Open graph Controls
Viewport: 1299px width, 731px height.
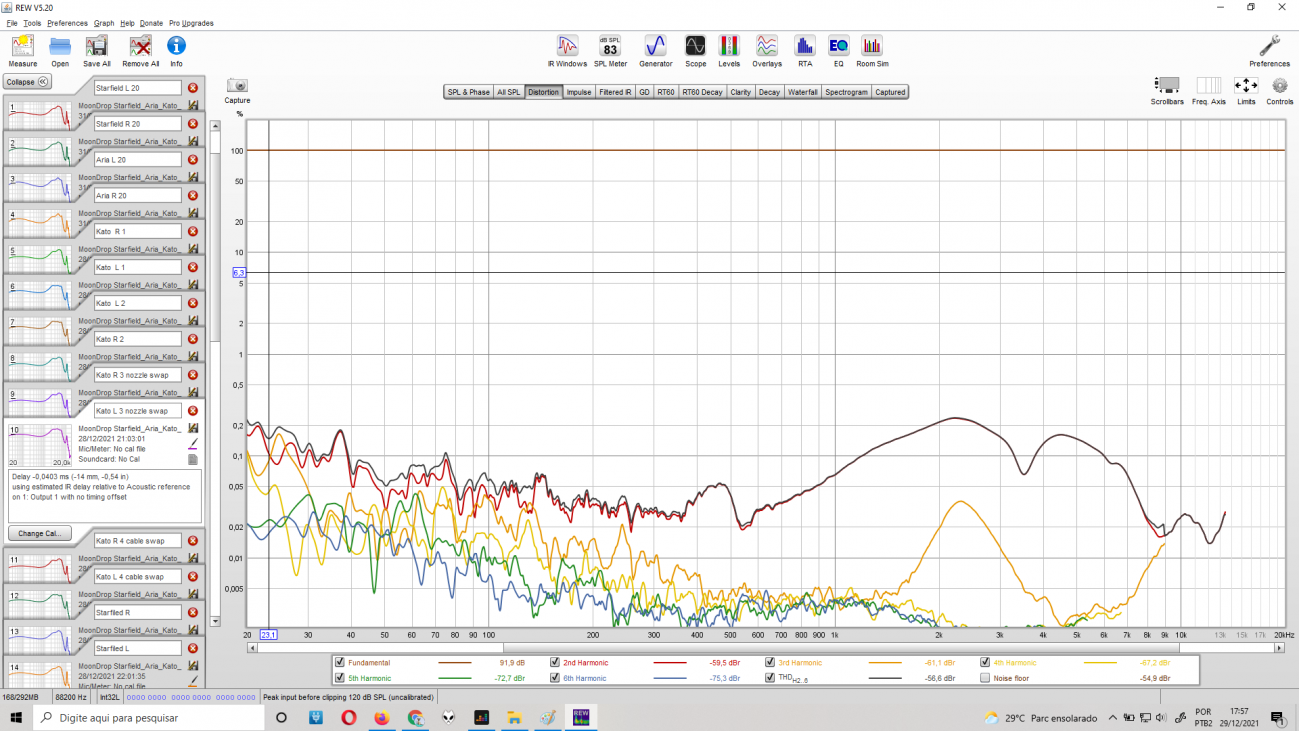coord(1280,91)
